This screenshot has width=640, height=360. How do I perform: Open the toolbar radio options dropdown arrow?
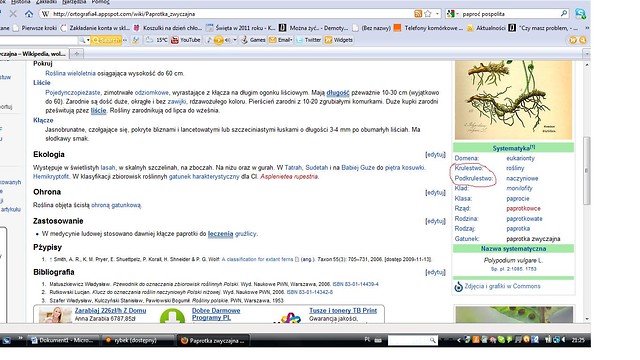pos(235,40)
